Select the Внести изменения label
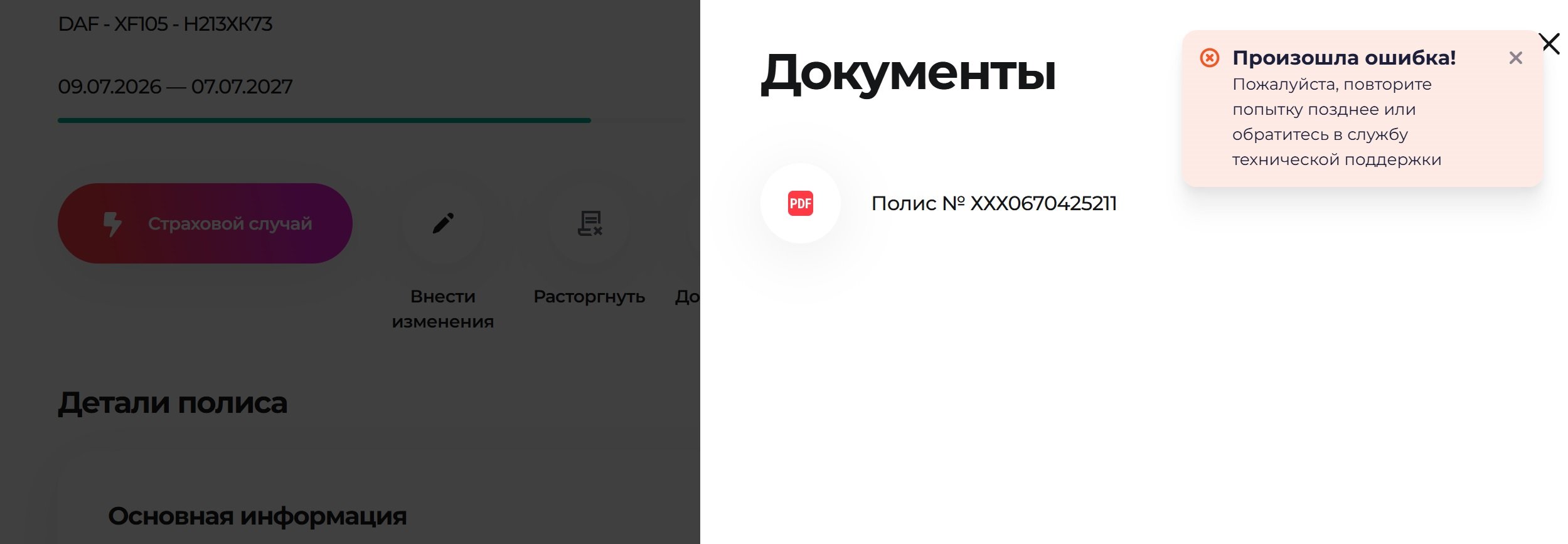 point(443,309)
